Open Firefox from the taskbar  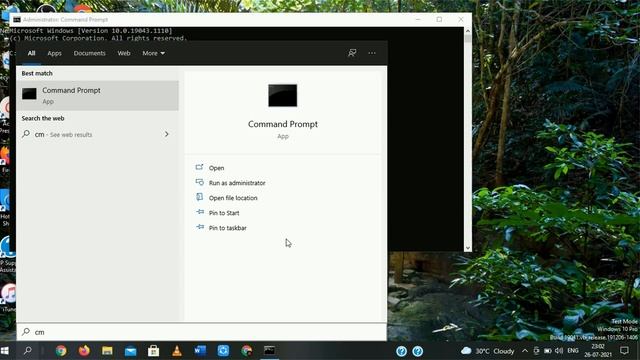pos(84,351)
